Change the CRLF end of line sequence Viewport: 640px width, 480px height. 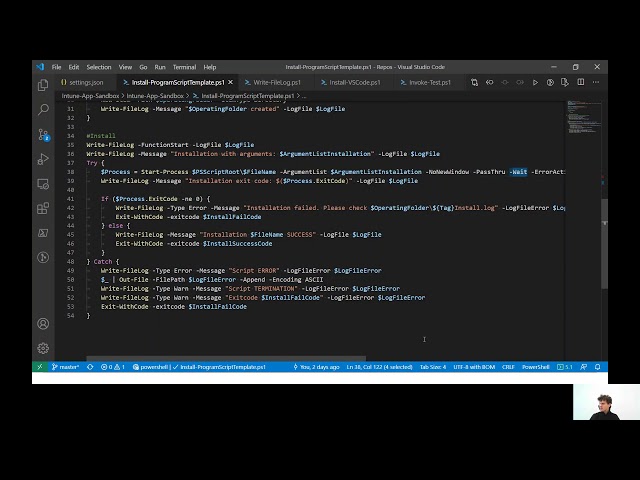(508, 367)
